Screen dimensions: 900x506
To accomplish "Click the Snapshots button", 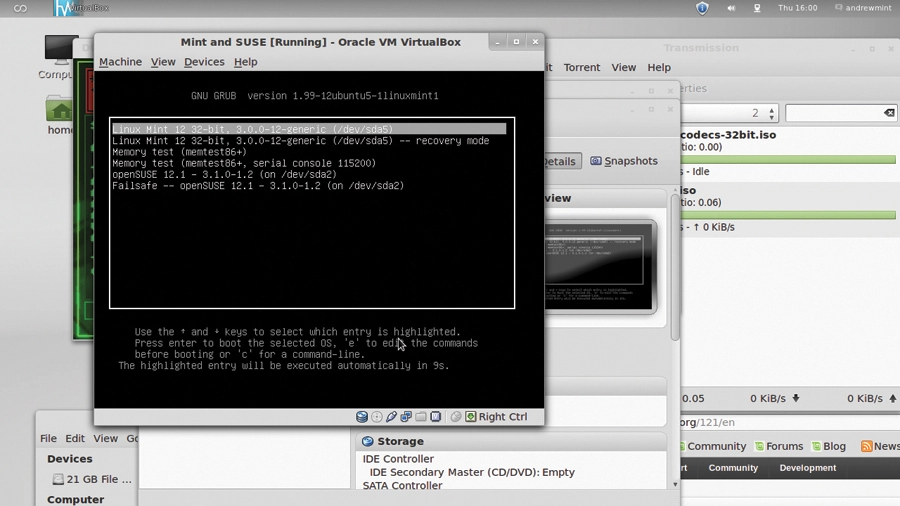I will (624, 161).
